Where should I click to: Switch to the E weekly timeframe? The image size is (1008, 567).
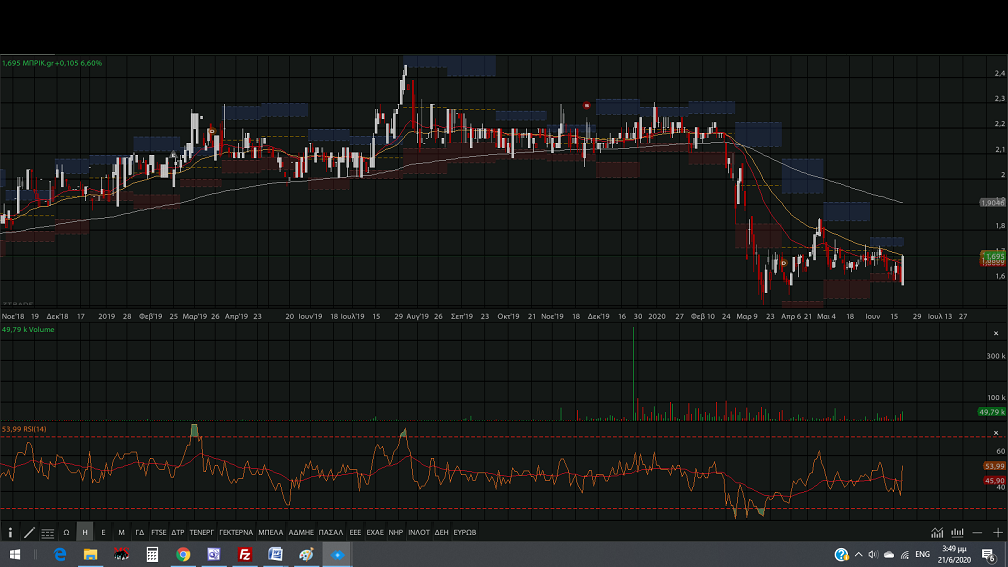click(103, 533)
